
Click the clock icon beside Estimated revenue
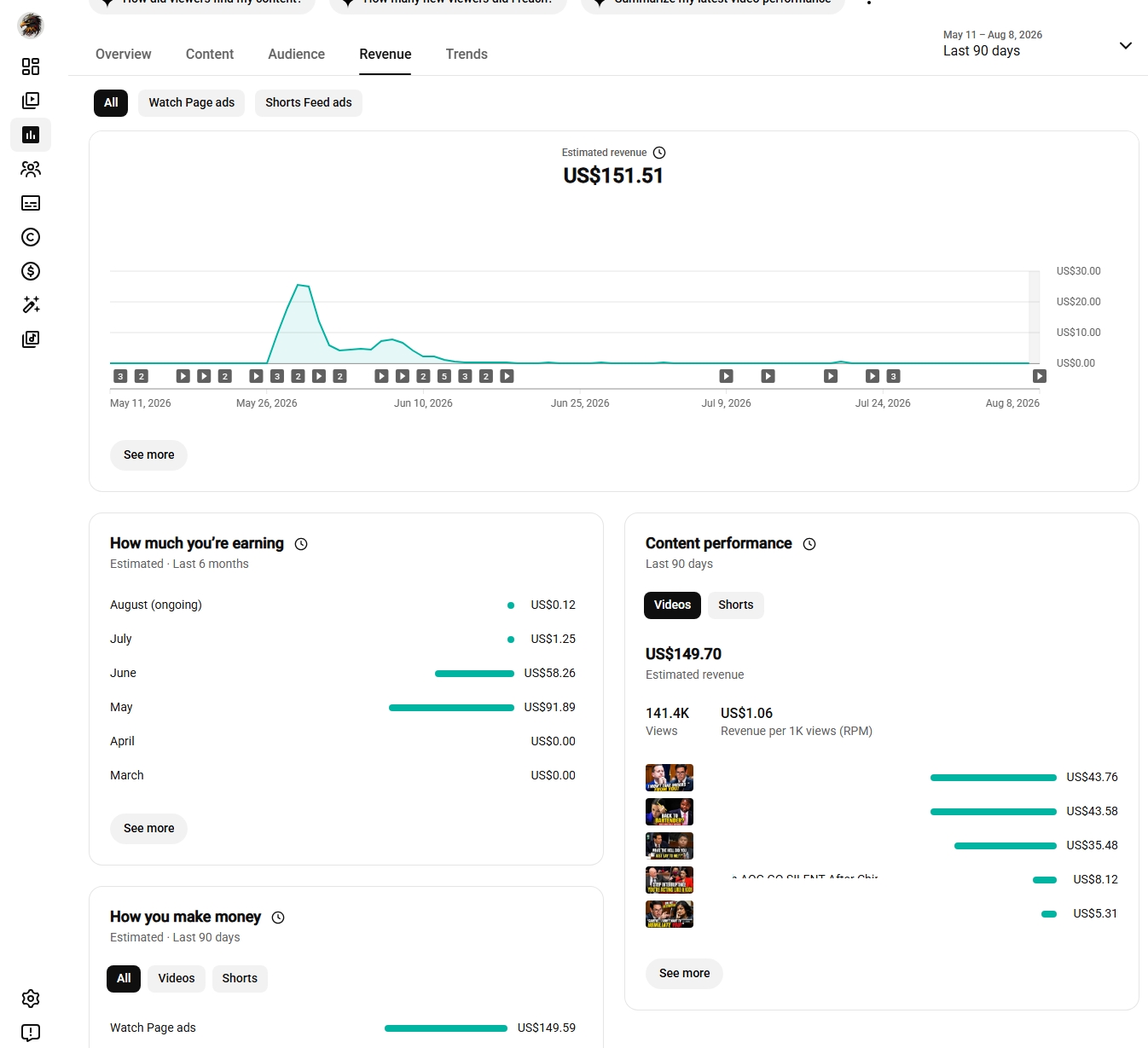(x=659, y=153)
